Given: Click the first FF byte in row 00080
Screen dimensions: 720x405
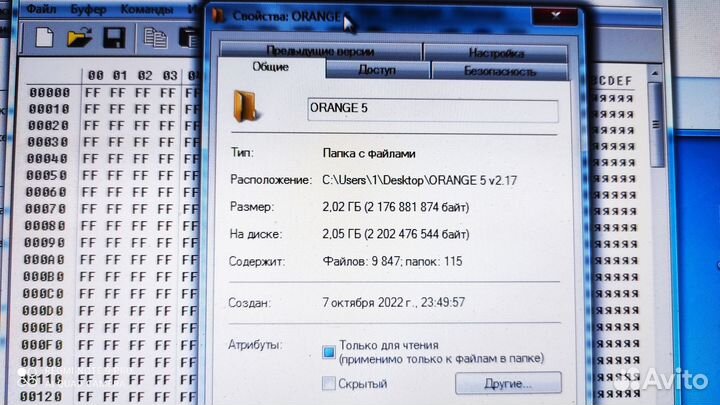Looking at the screenshot, I should (x=88, y=226).
